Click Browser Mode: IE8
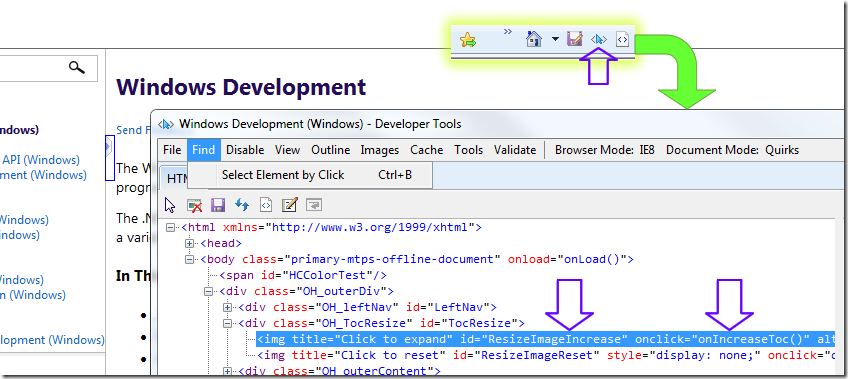Image resolution: width=848 pixels, height=379 pixels. pos(605,150)
